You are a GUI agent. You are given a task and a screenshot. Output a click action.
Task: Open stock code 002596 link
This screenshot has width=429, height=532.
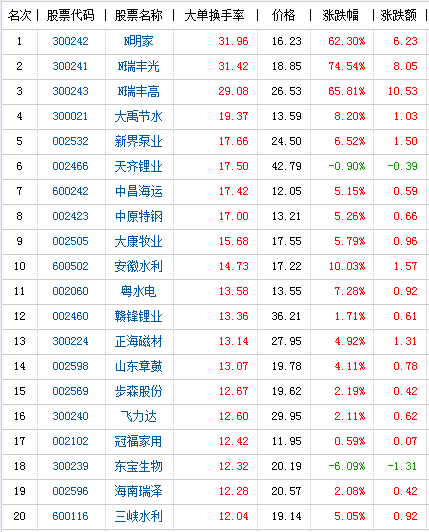(70, 491)
